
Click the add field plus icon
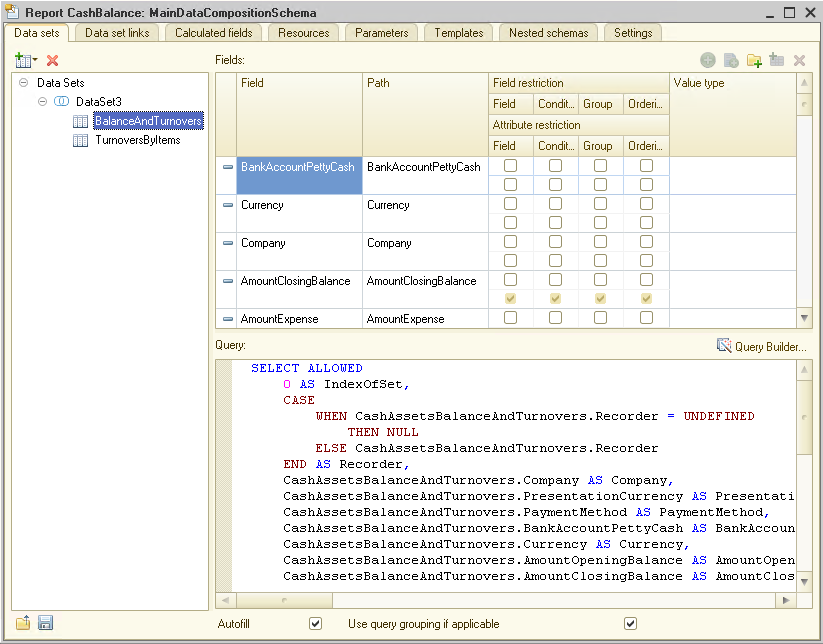(708, 61)
